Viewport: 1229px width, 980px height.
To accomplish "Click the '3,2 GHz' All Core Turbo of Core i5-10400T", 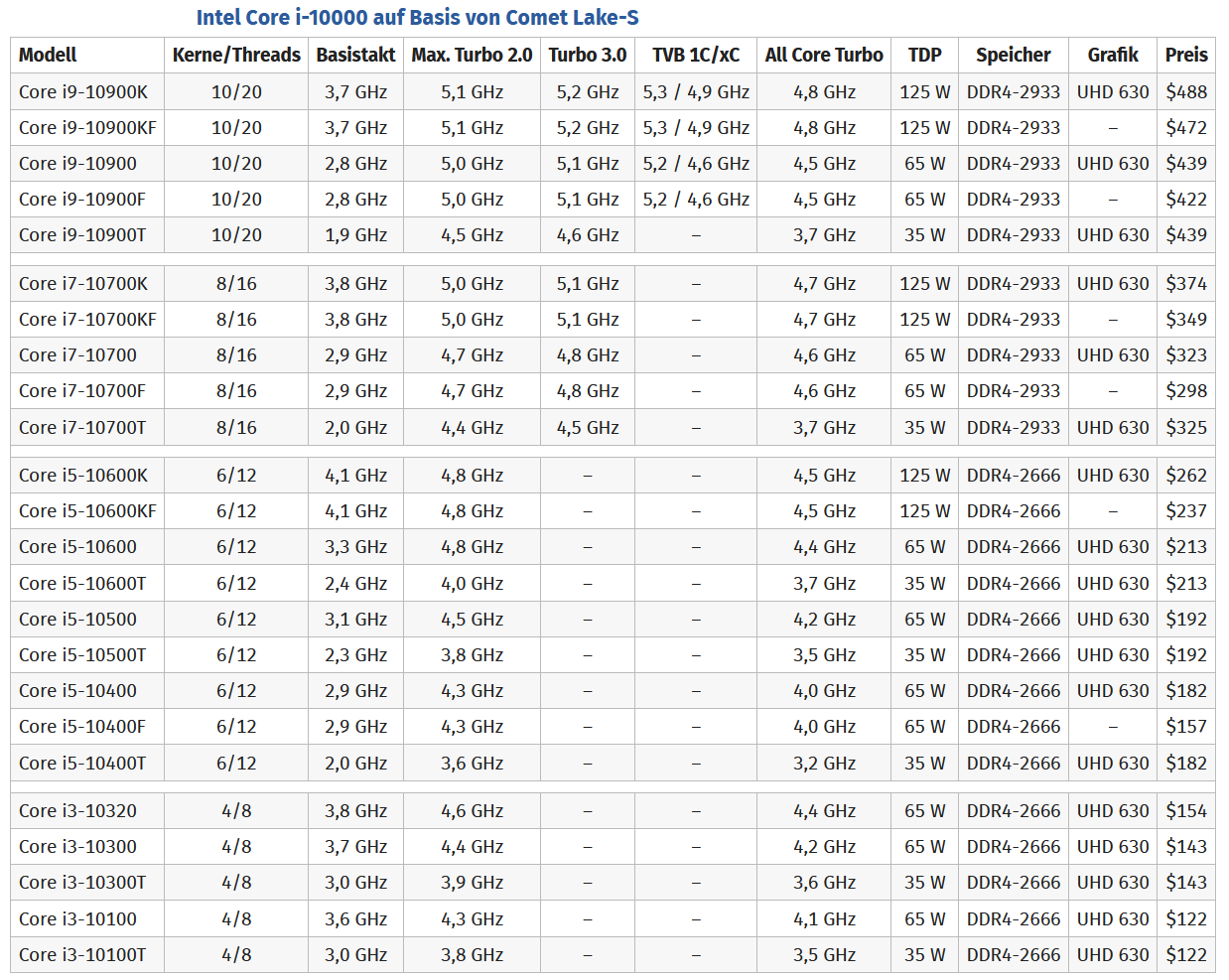I will click(824, 764).
